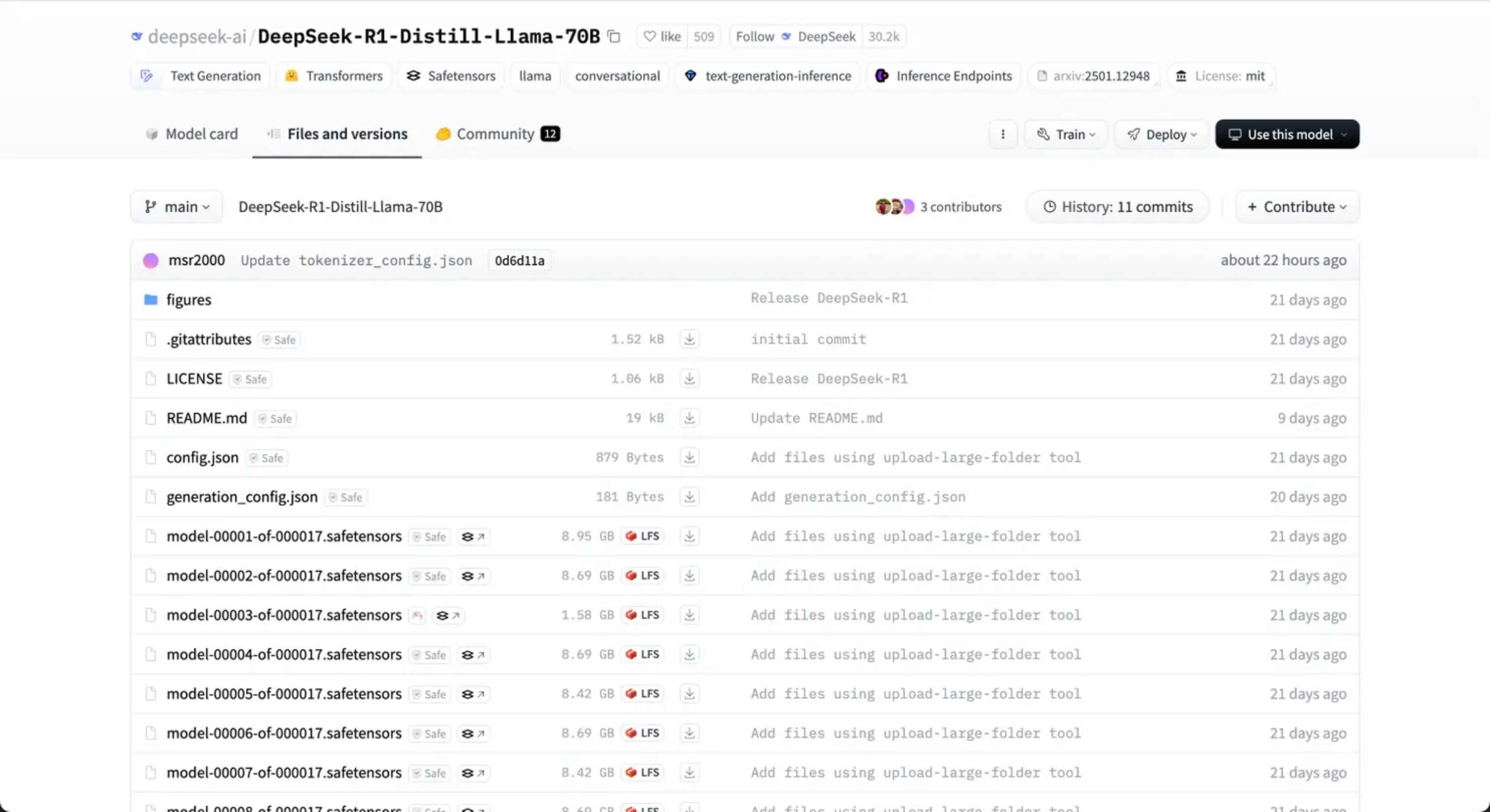The width and height of the screenshot is (1490, 812).
Task: Expand the Deploy dropdown
Action: point(1161,134)
